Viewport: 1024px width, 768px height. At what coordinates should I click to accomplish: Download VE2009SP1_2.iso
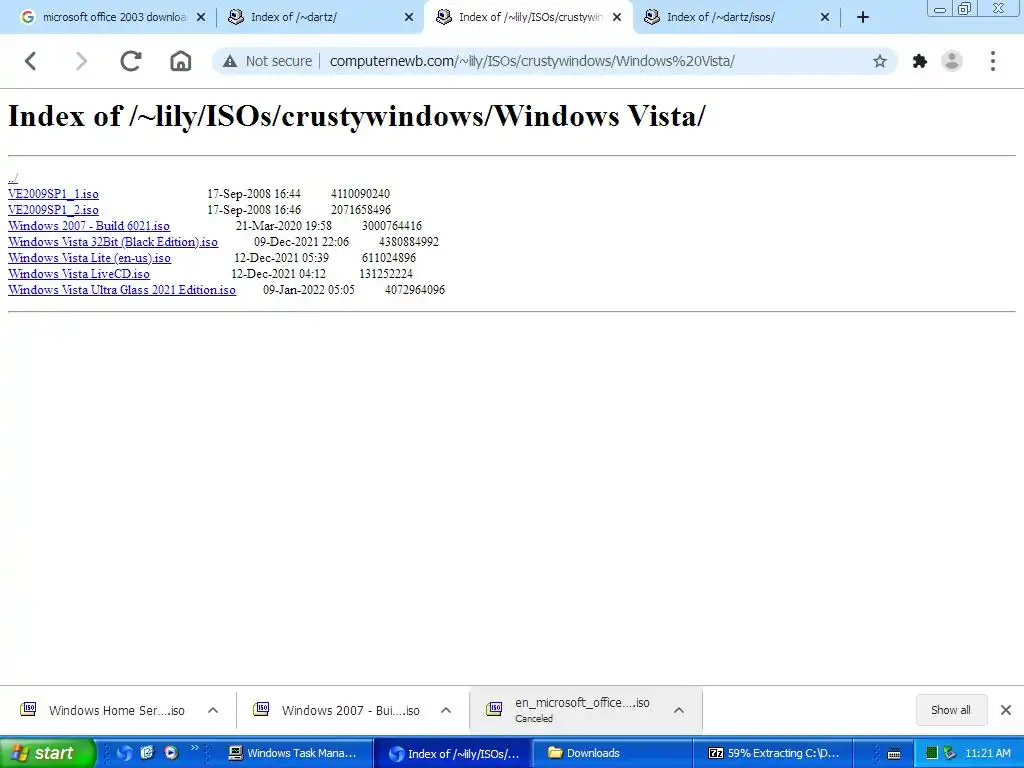click(x=53, y=210)
